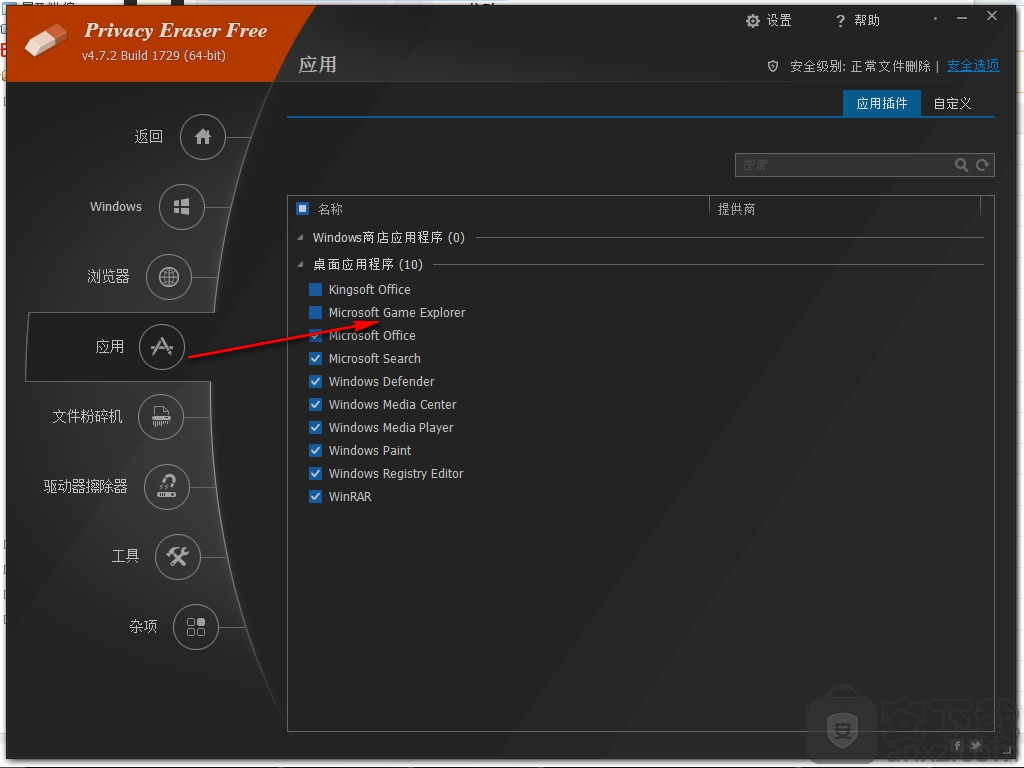Click the Facebook icon at bottom right

click(x=957, y=745)
